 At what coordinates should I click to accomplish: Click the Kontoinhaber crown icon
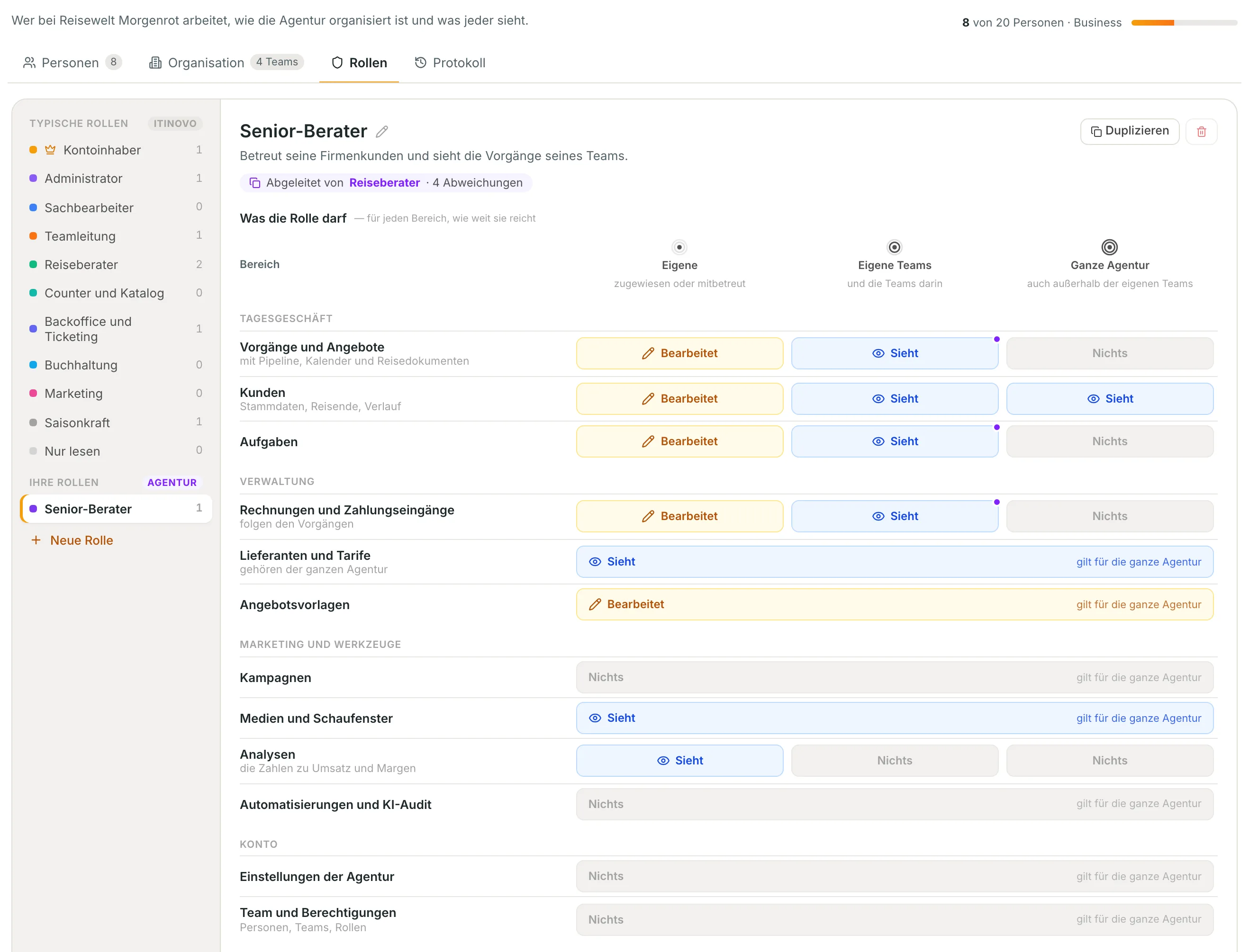click(x=50, y=150)
